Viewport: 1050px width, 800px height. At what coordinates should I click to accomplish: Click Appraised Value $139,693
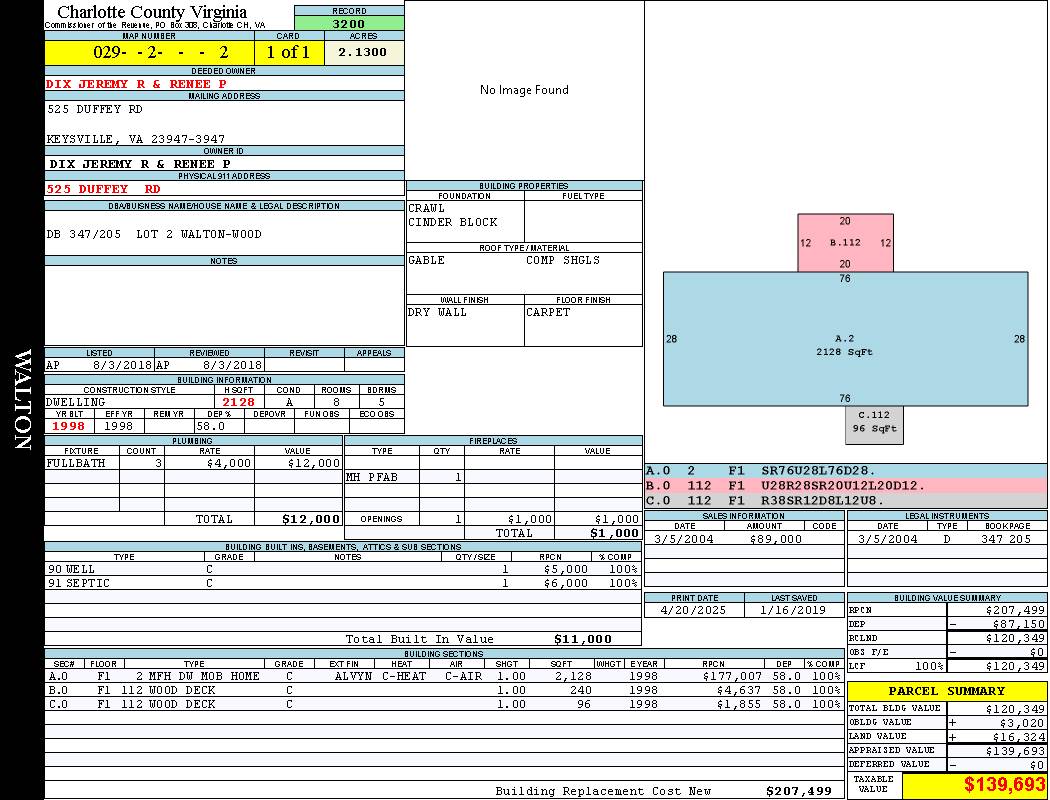(x=1015, y=751)
